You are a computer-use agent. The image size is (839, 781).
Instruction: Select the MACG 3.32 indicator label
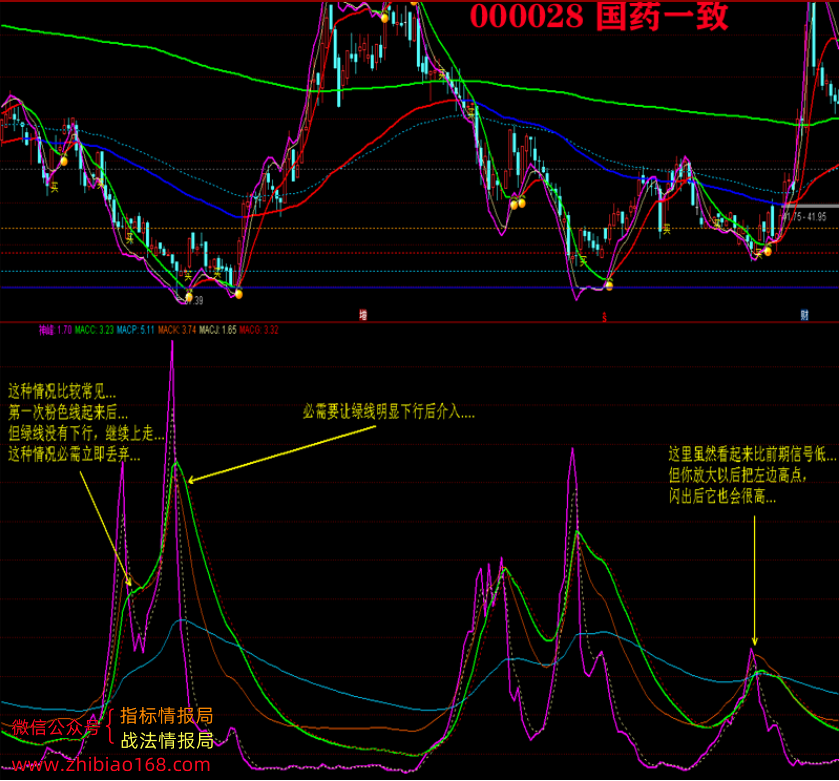[259, 330]
